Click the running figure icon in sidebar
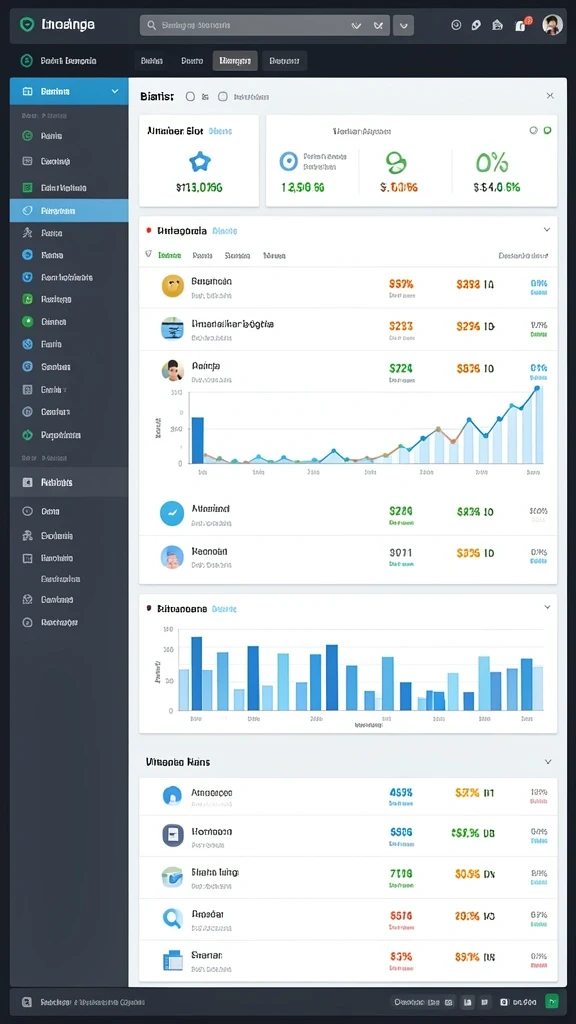The image size is (576, 1024). (27, 232)
